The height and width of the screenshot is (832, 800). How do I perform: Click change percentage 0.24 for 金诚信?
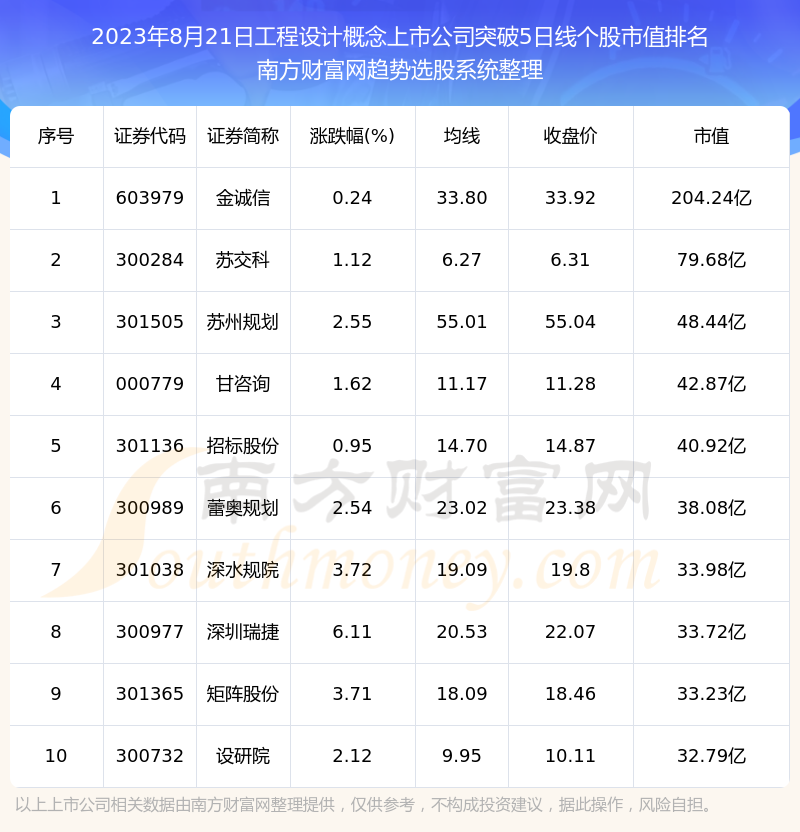point(352,198)
